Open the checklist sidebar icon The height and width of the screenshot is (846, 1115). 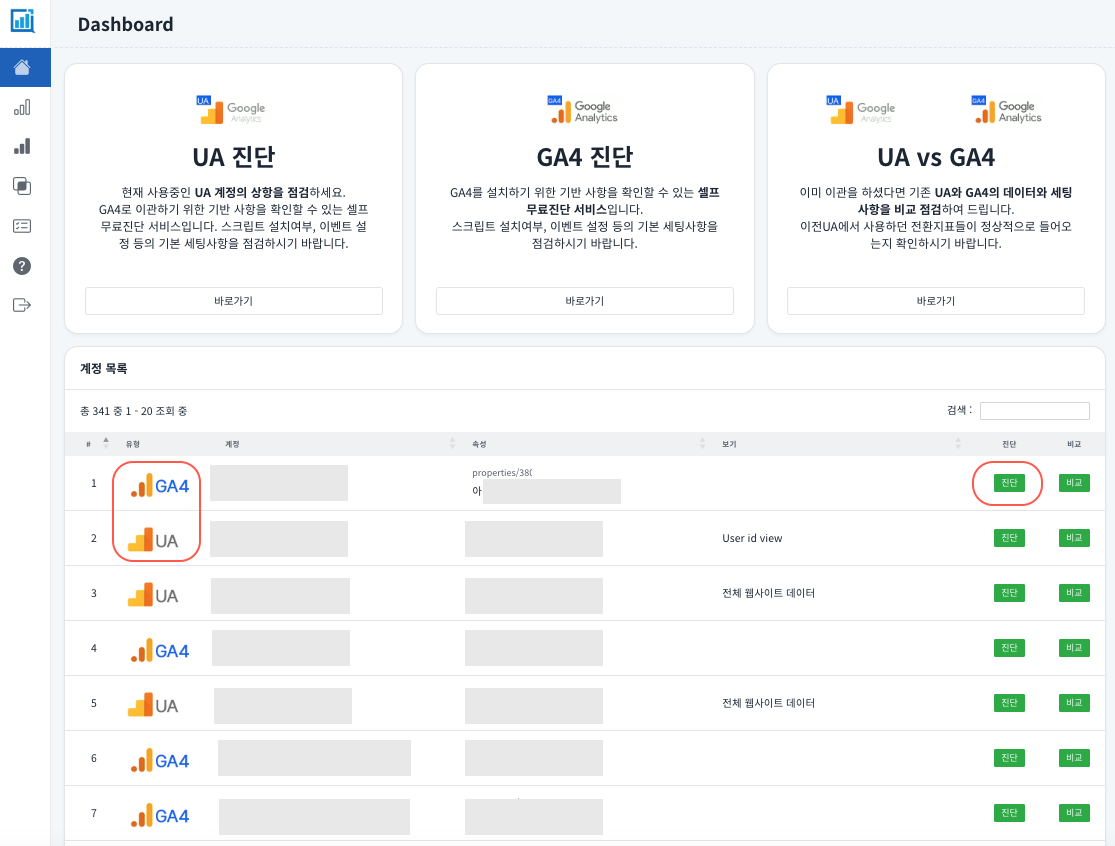click(22, 226)
